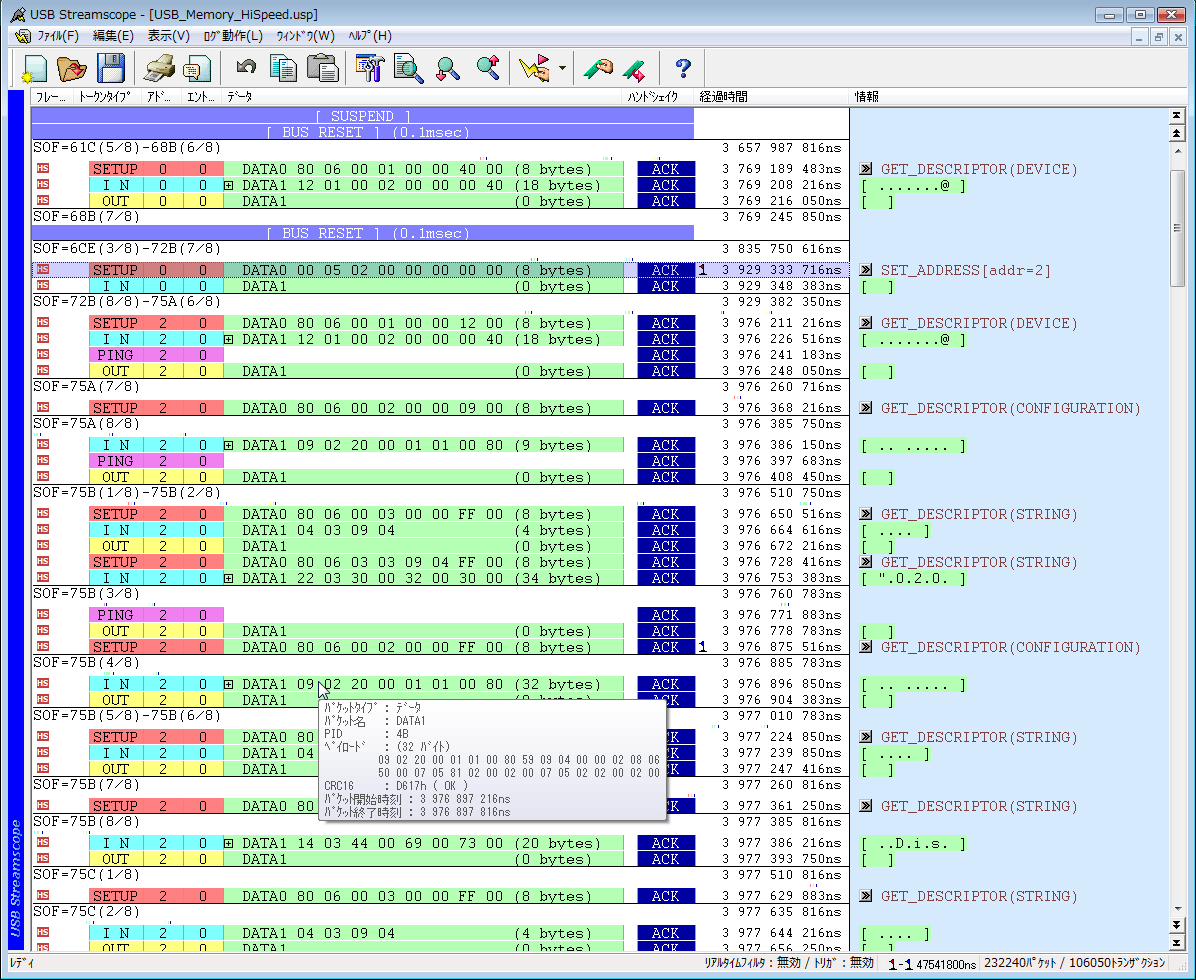Viewport: 1196px width, 980px height.
Task: Open find with document magnifier icon
Action: pos(408,69)
